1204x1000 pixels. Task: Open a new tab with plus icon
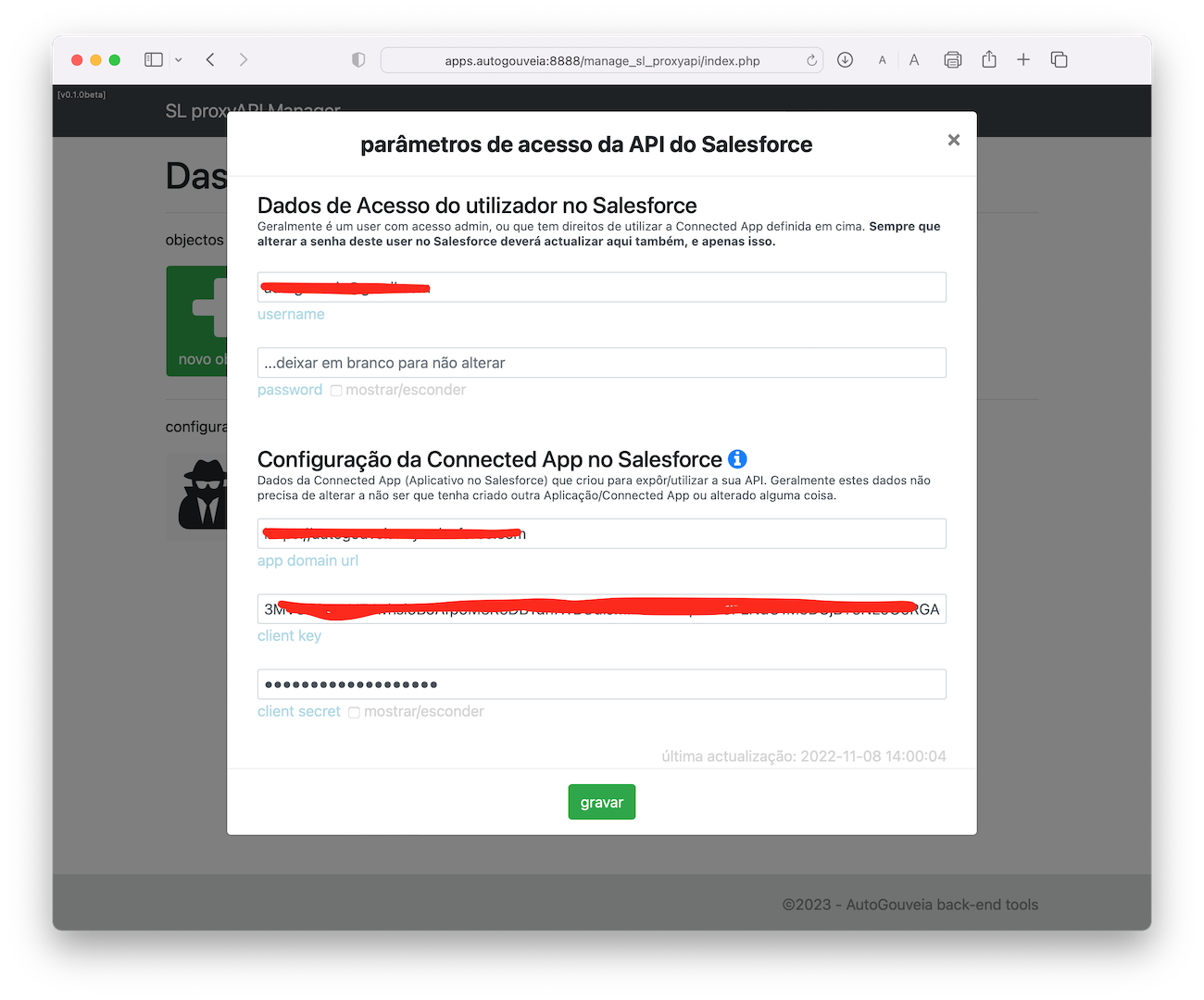point(1023,59)
